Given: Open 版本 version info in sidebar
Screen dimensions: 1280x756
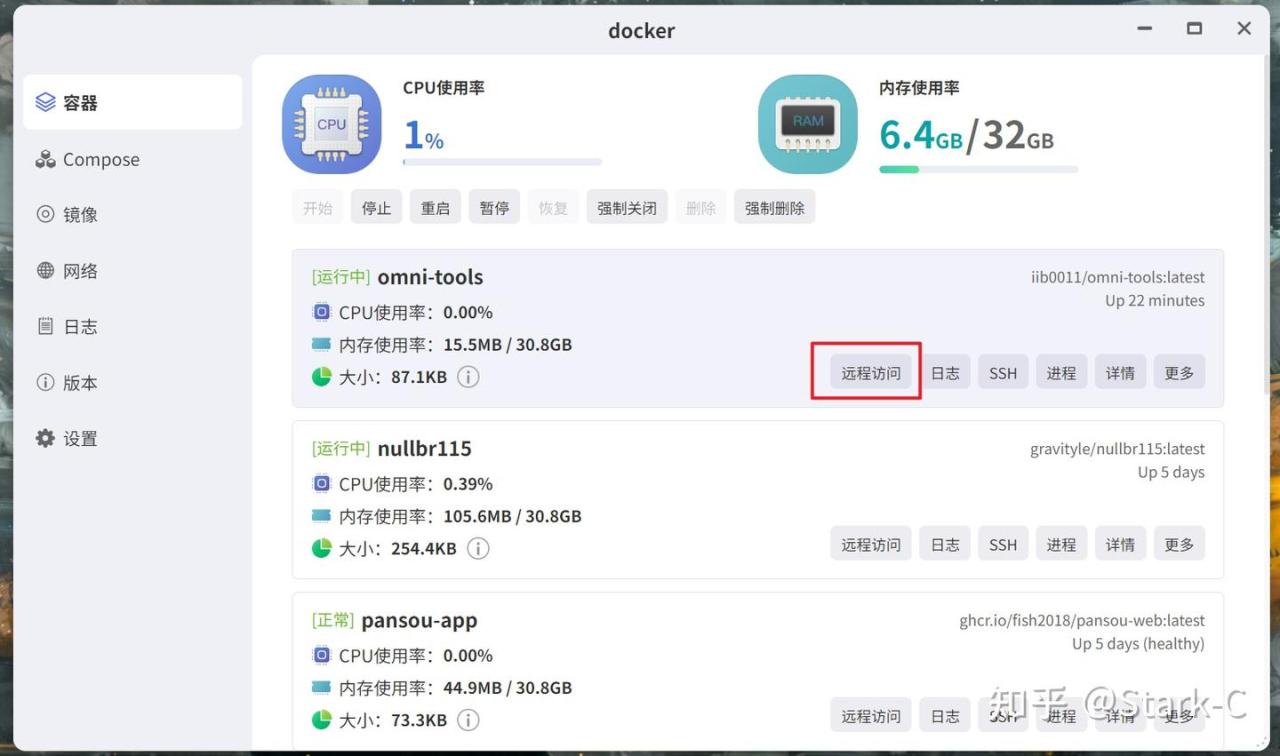Looking at the screenshot, I should [x=68, y=382].
